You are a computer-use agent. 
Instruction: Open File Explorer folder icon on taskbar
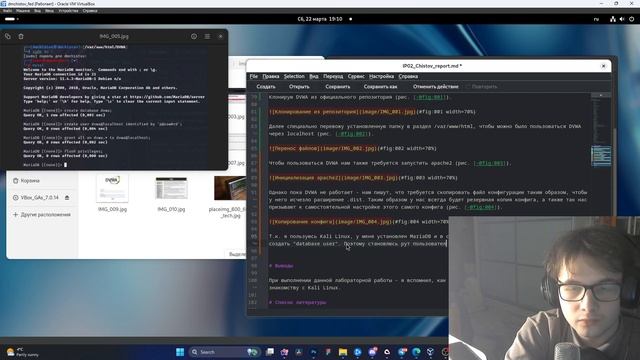click(343, 352)
